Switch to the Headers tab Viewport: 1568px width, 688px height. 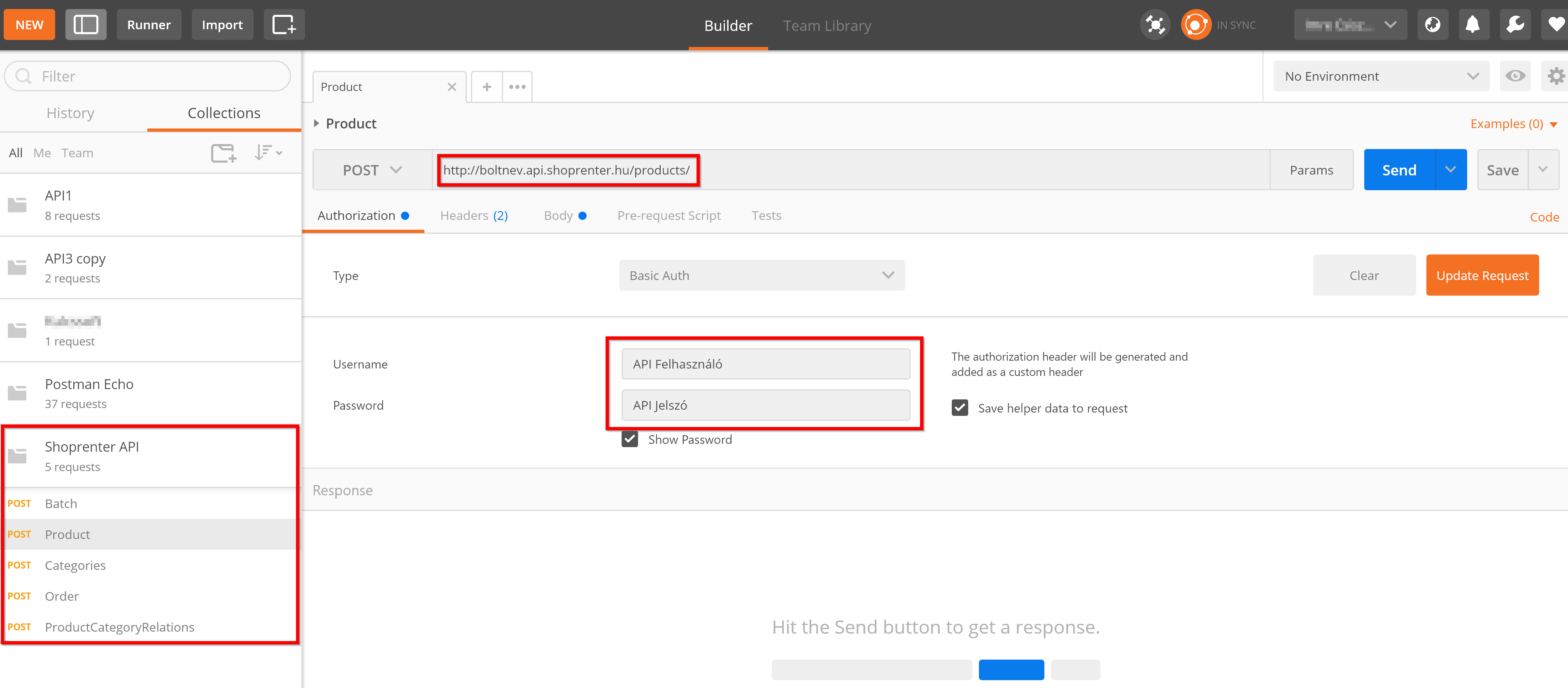click(473, 215)
